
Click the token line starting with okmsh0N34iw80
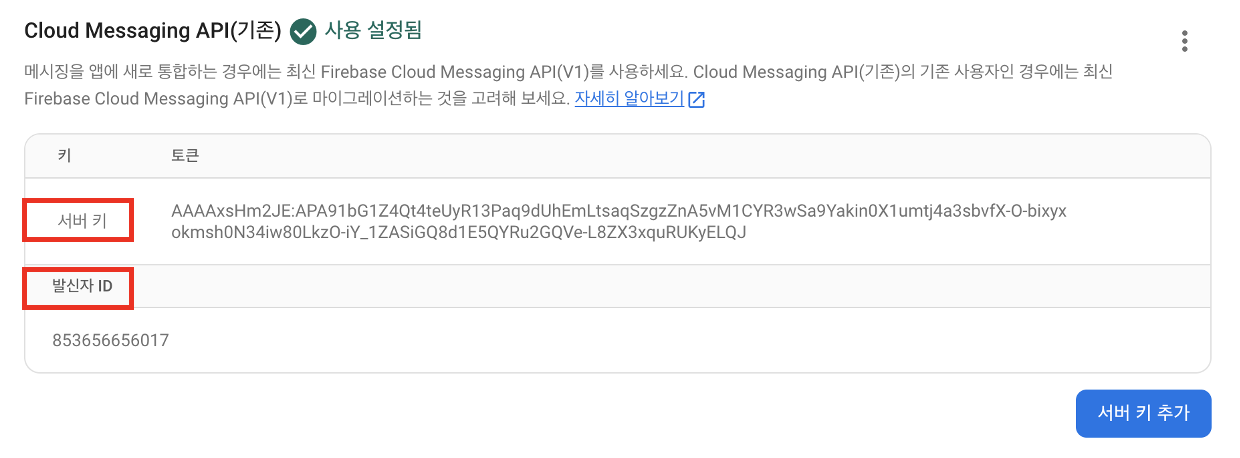(x=459, y=233)
